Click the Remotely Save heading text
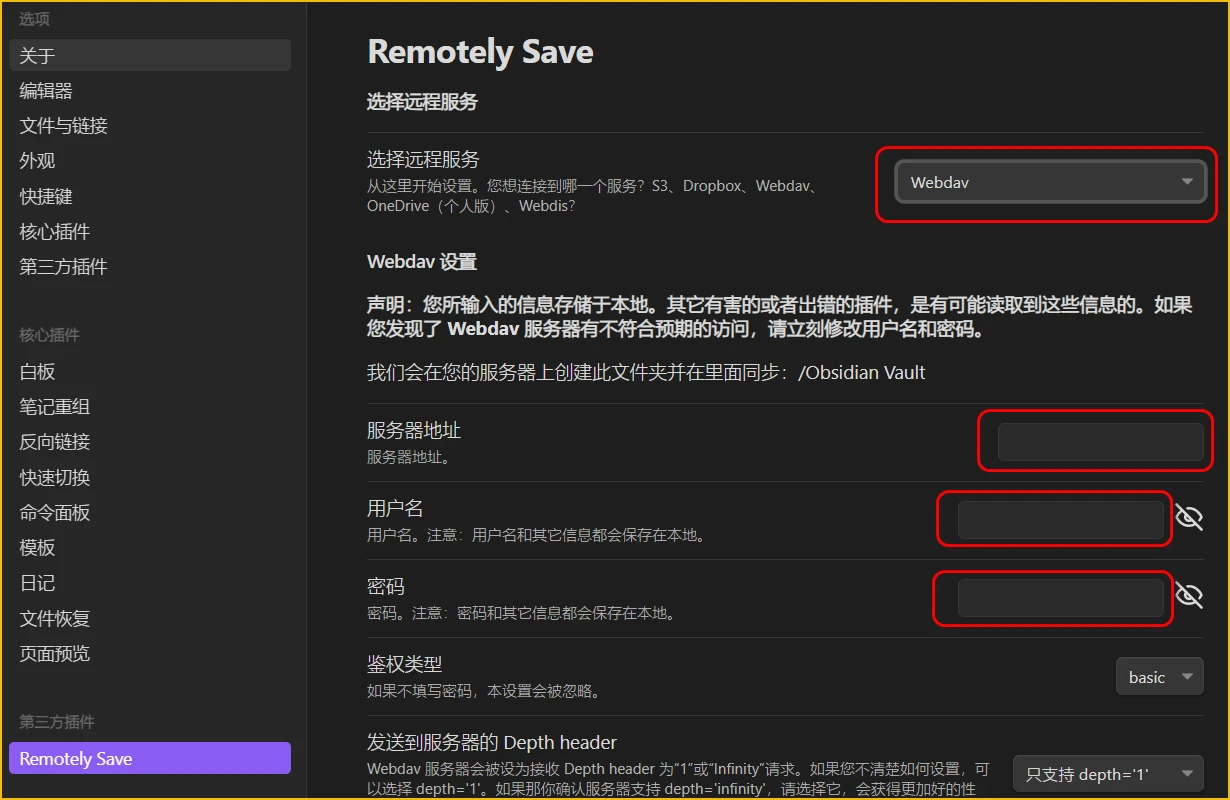 coord(481,52)
